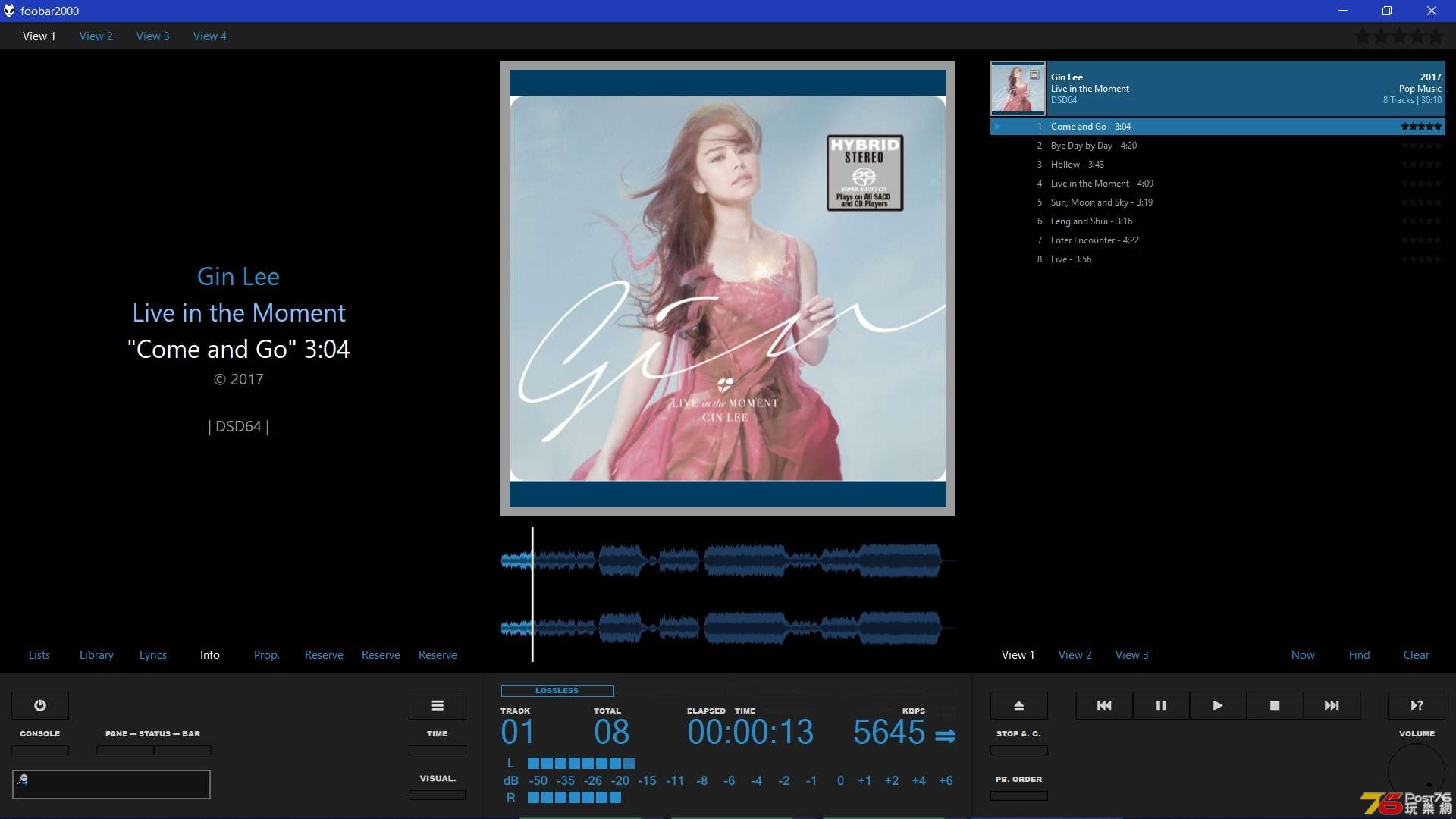Select track Bye Day by Day - 4:20
The height and width of the screenshot is (819, 1456).
click(x=1217, y=146)
